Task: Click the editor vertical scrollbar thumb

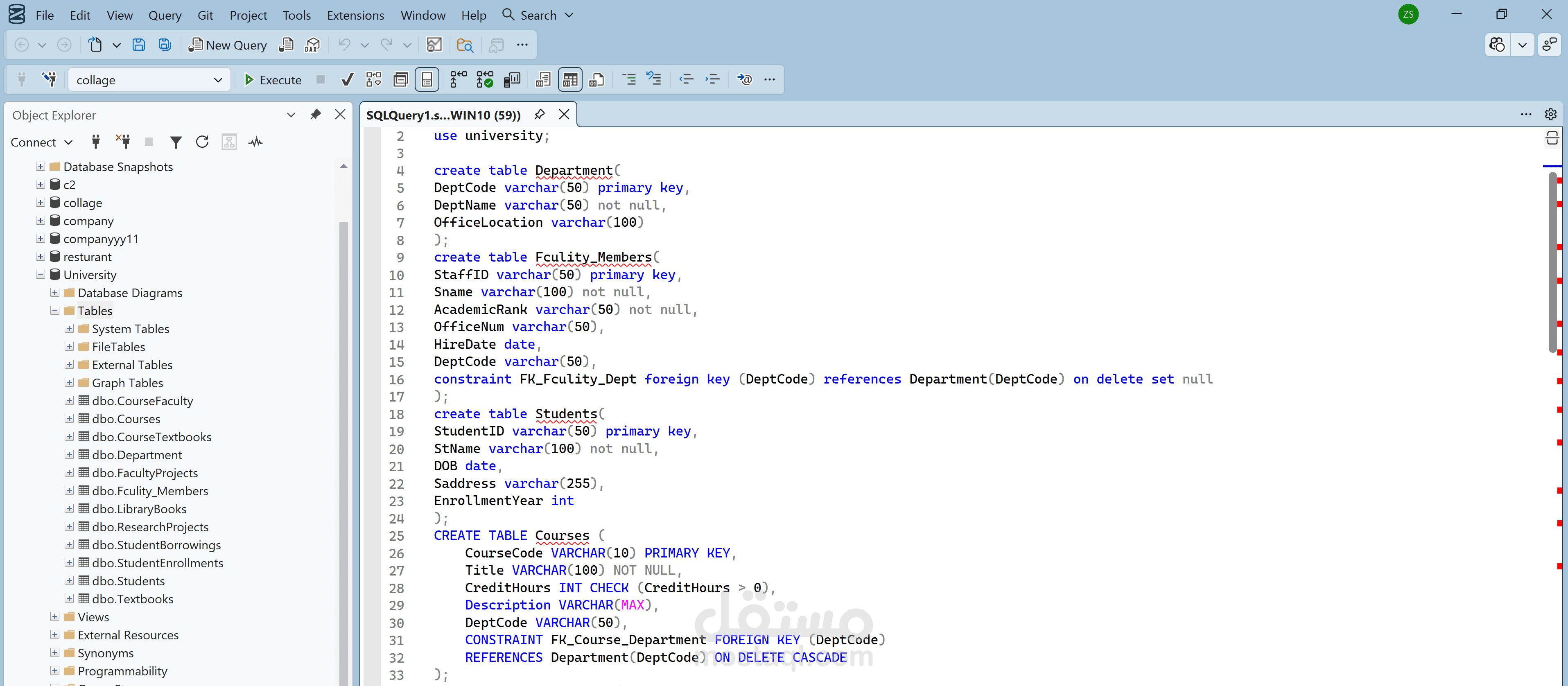Action: click(x=1552, y=262)
